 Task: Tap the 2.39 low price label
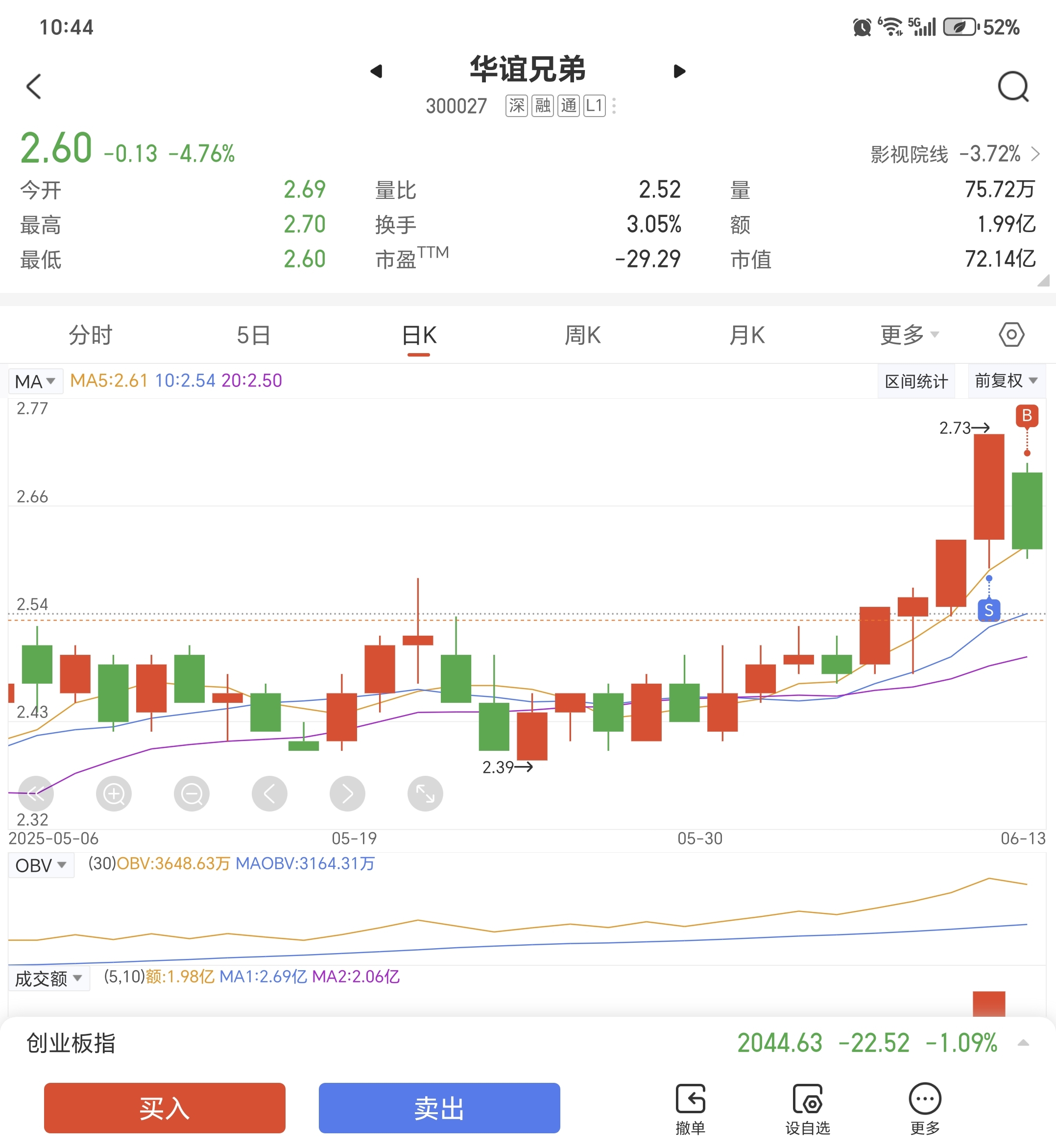point(498,767)
